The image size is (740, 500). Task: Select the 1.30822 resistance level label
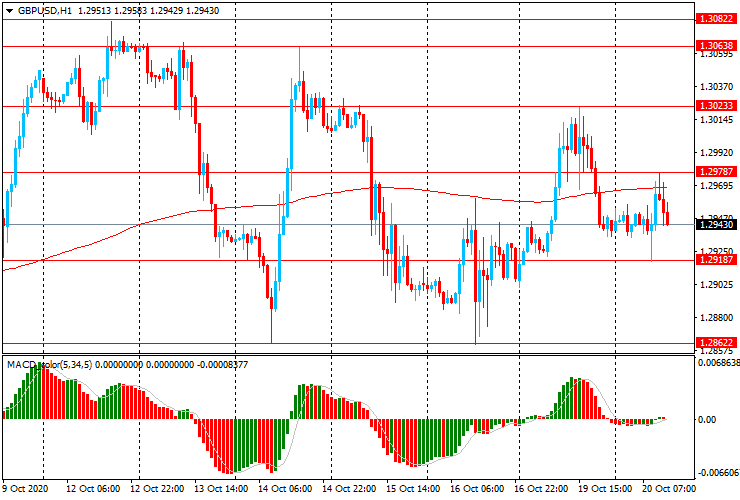(x=716, y=19)
